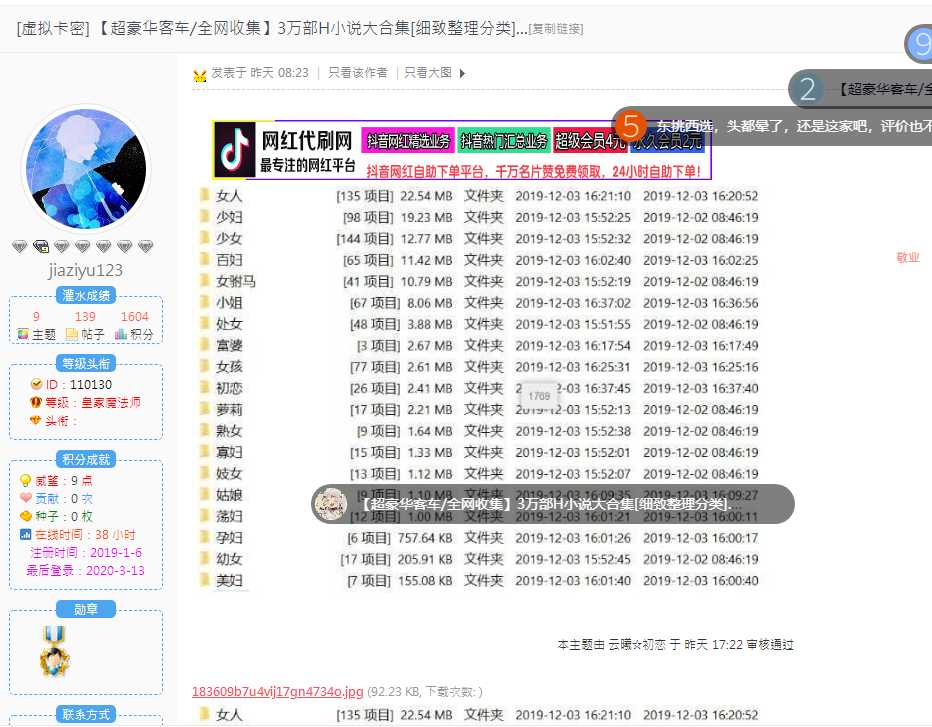Viewport: 932px width, 727px height.
Task: Click the 最后登录：2020-3-13 line
Action: (86, 570)
